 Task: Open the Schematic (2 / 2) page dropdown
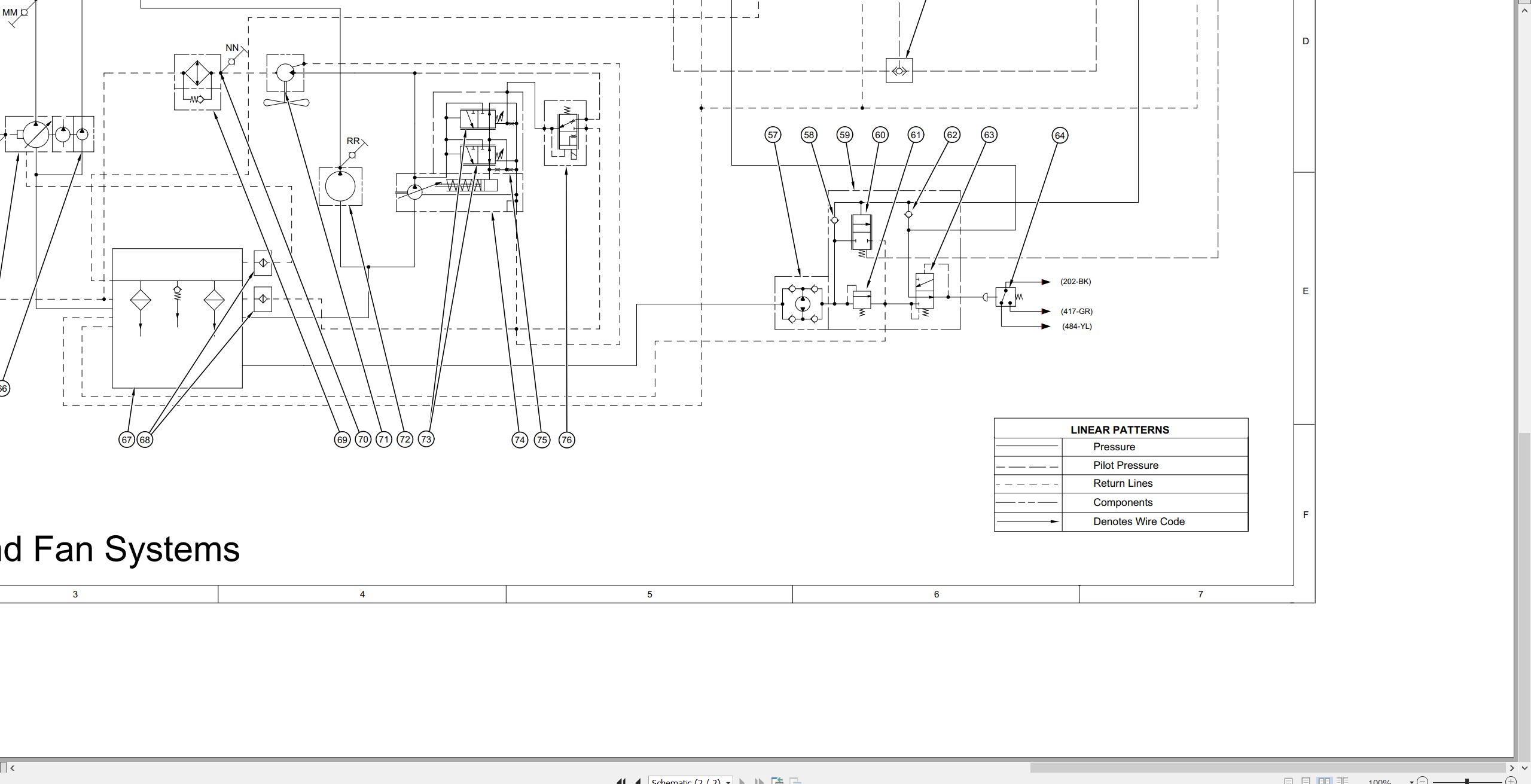[x=691, y=781]
